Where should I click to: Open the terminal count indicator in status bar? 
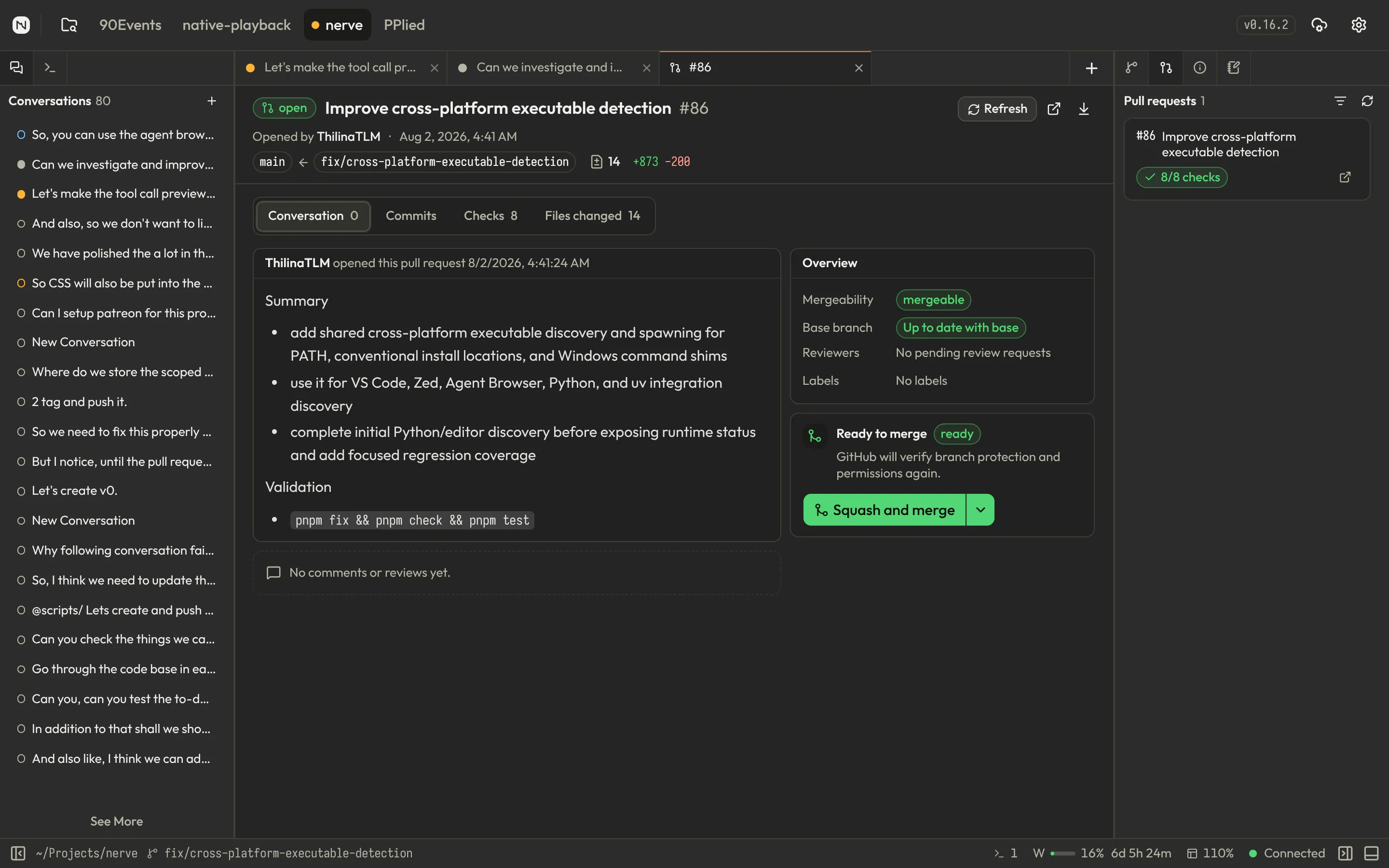(x=1006, y=853)
